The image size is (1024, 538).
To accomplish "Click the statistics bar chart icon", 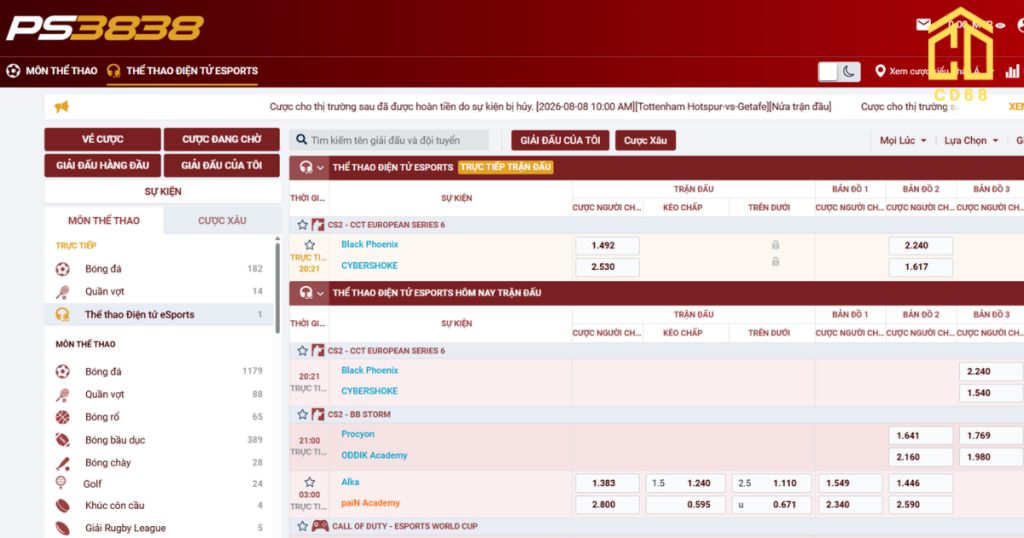I will pos(1012,71).
